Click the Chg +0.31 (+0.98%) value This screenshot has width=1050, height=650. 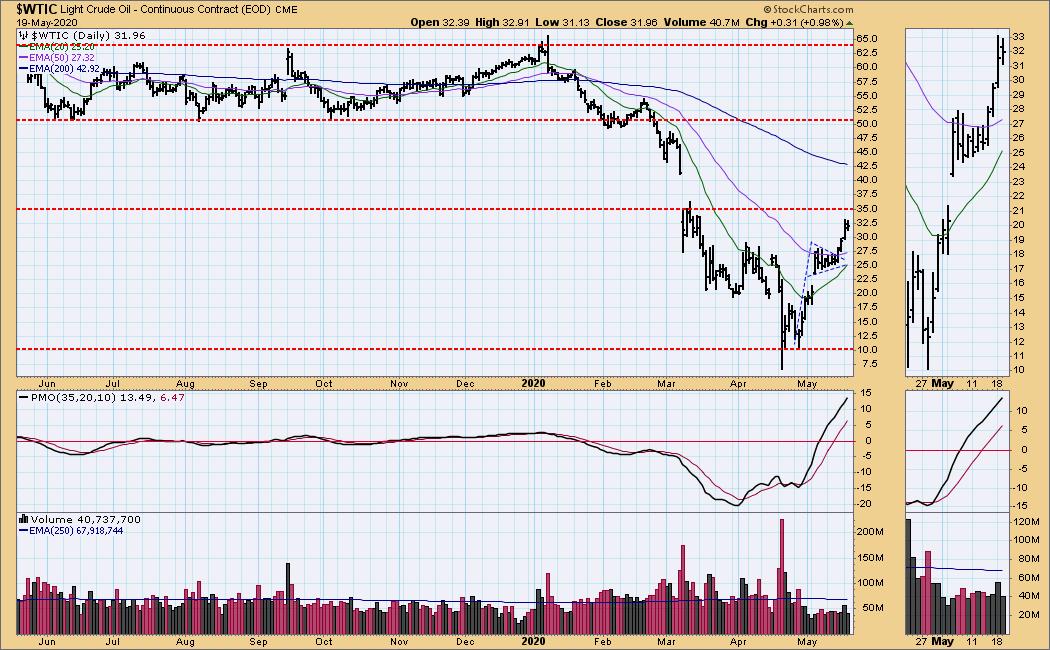(794, 22)
